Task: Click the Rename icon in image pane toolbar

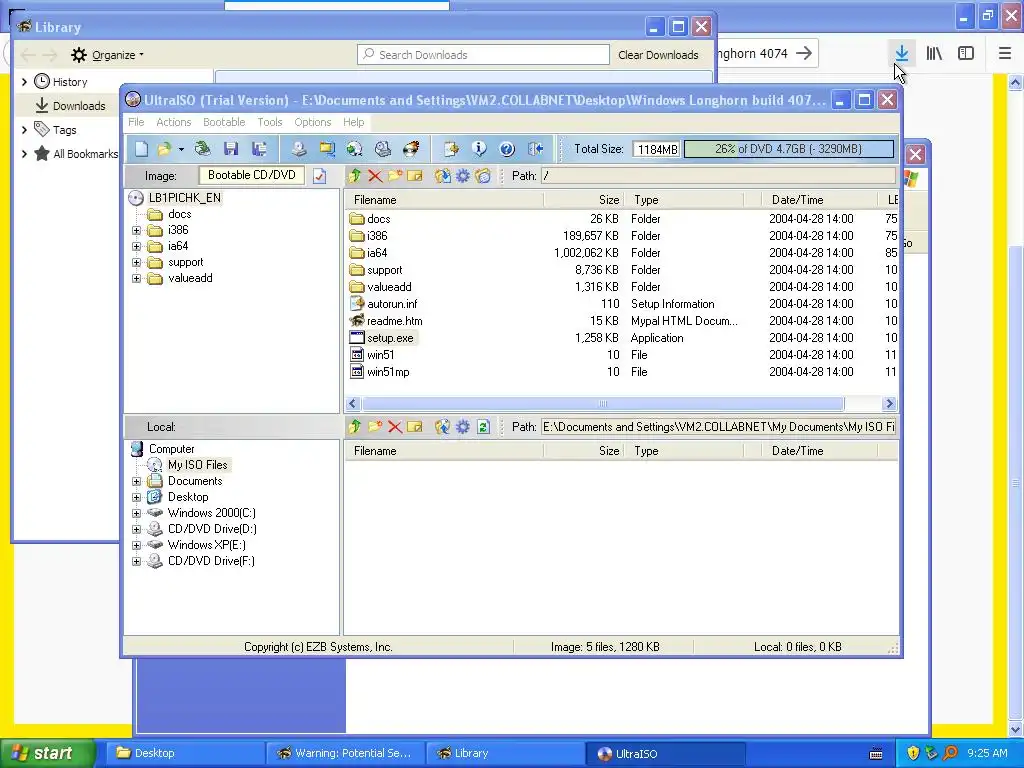Action: (x=415, y=176)
